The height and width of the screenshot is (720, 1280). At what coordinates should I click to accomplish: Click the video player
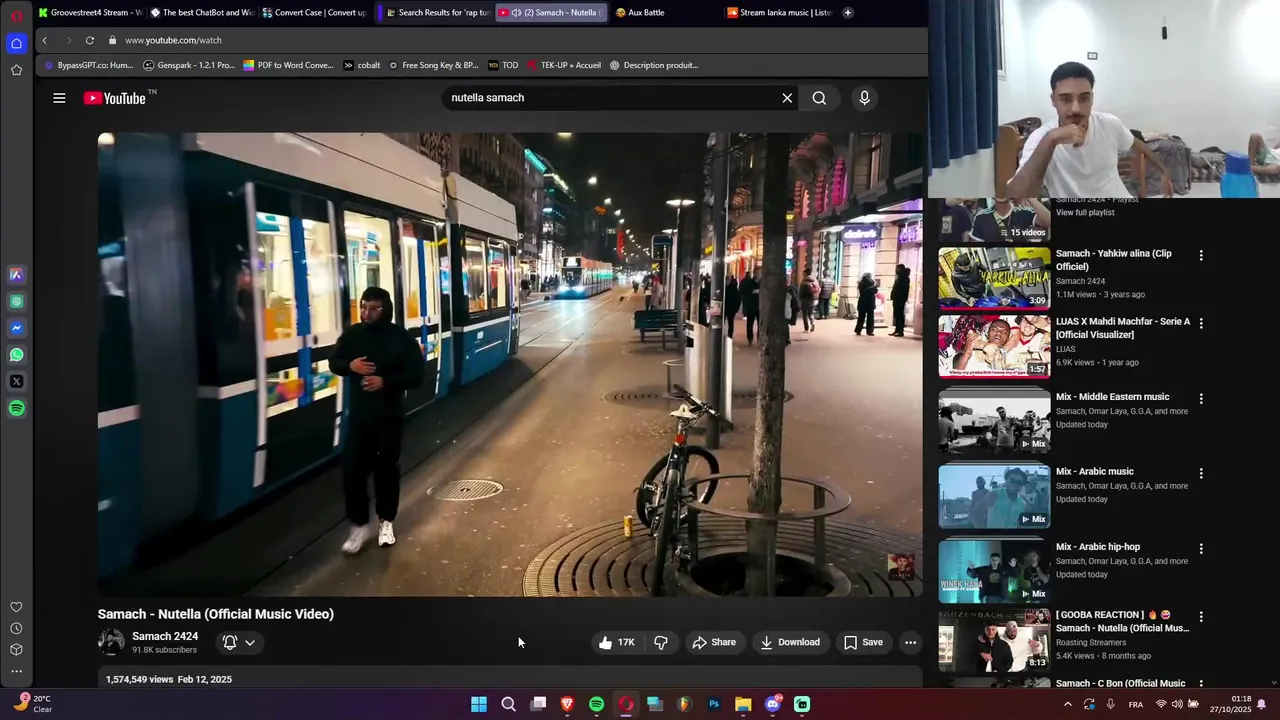510,365
